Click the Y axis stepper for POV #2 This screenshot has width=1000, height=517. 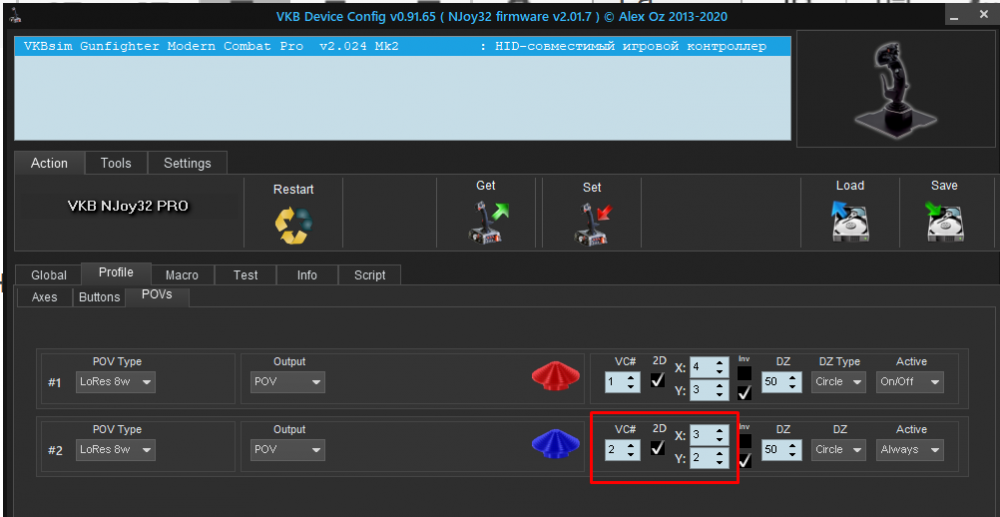[x=709, y=457]
